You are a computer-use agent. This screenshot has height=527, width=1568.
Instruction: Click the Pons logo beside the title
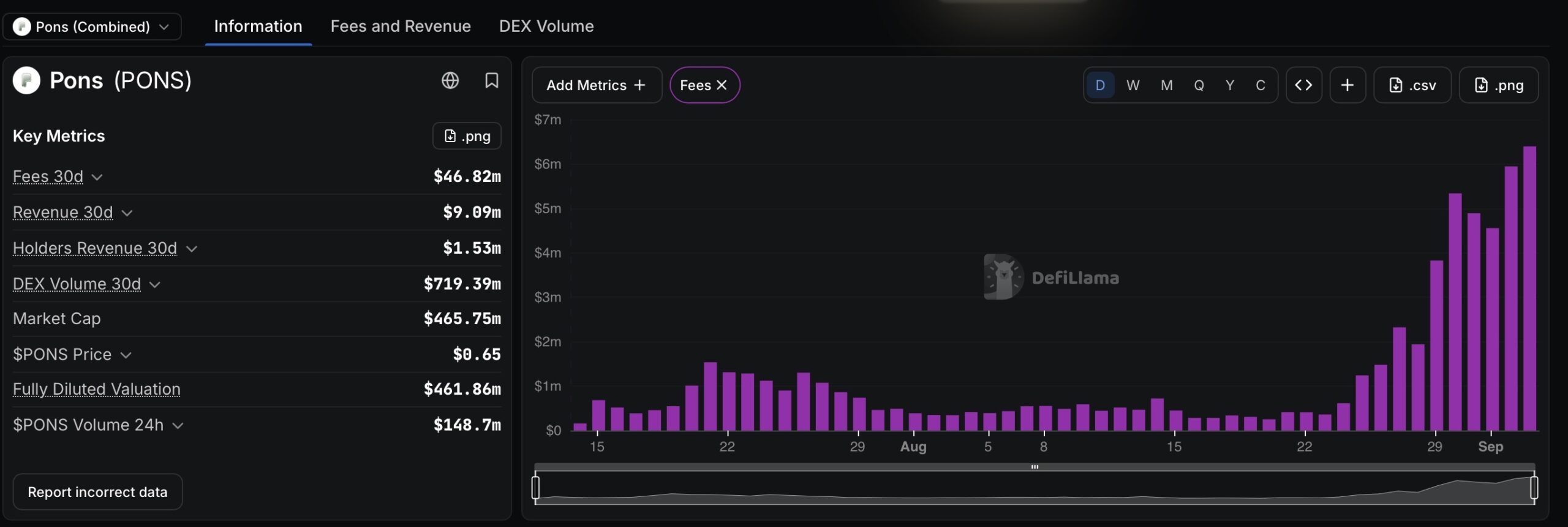click(x=26, y=80)
